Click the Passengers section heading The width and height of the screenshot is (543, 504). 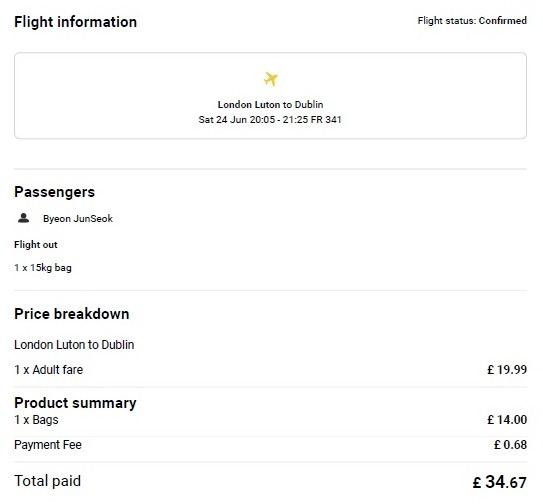[x=54, y=192]
